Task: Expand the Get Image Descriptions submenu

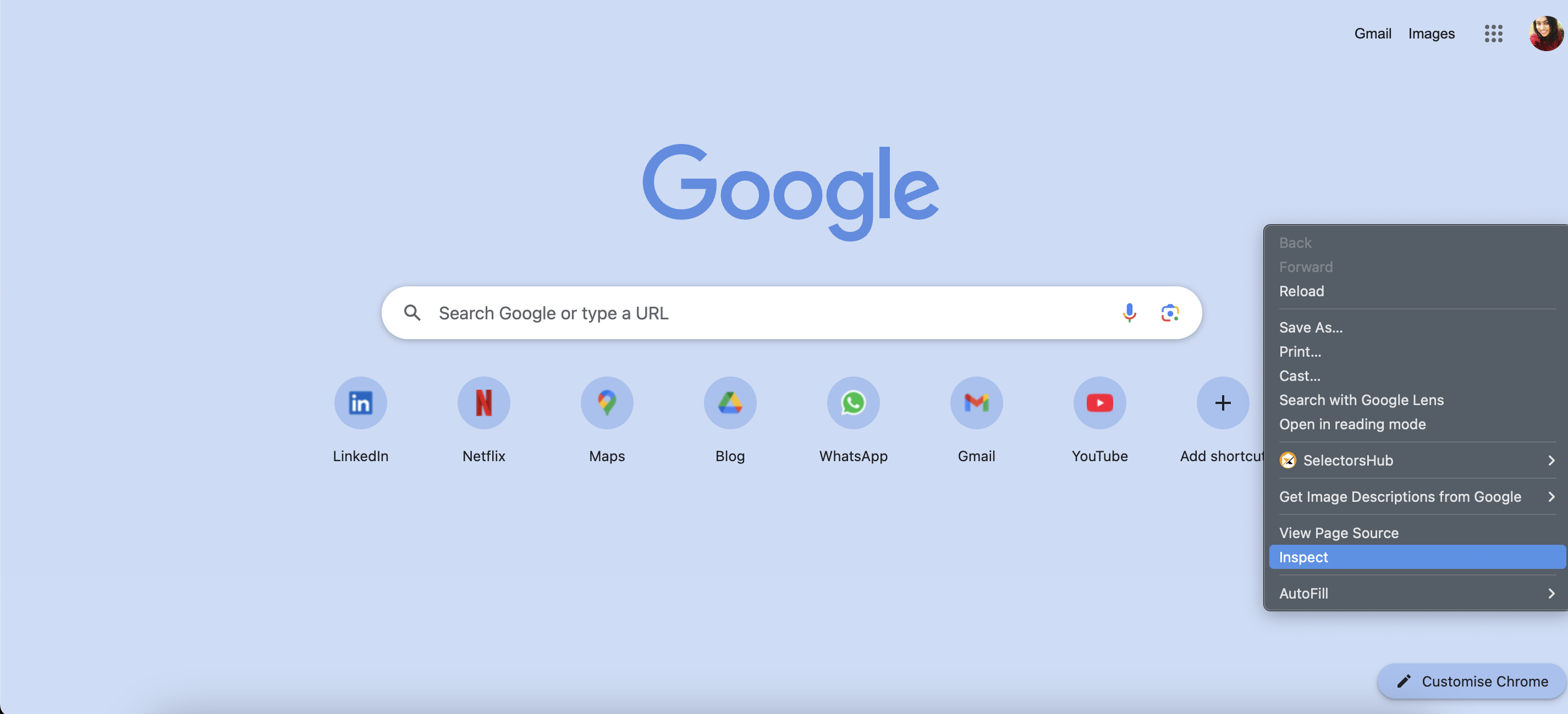Action: 1552,496
